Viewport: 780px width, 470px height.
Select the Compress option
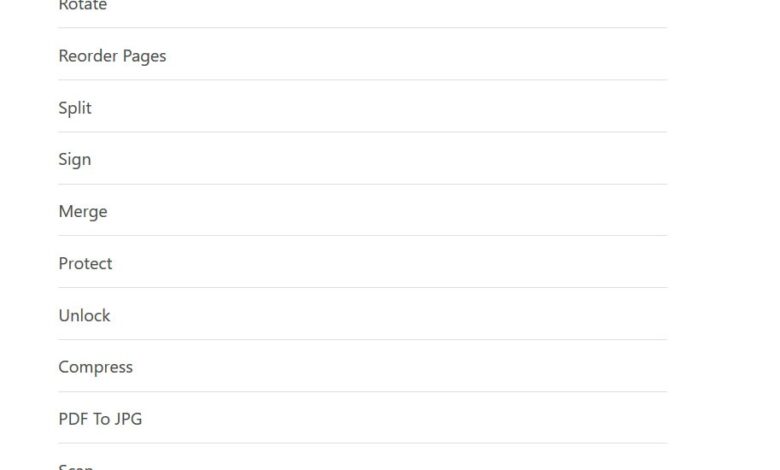pyautogui.click(x=95, y=367)
